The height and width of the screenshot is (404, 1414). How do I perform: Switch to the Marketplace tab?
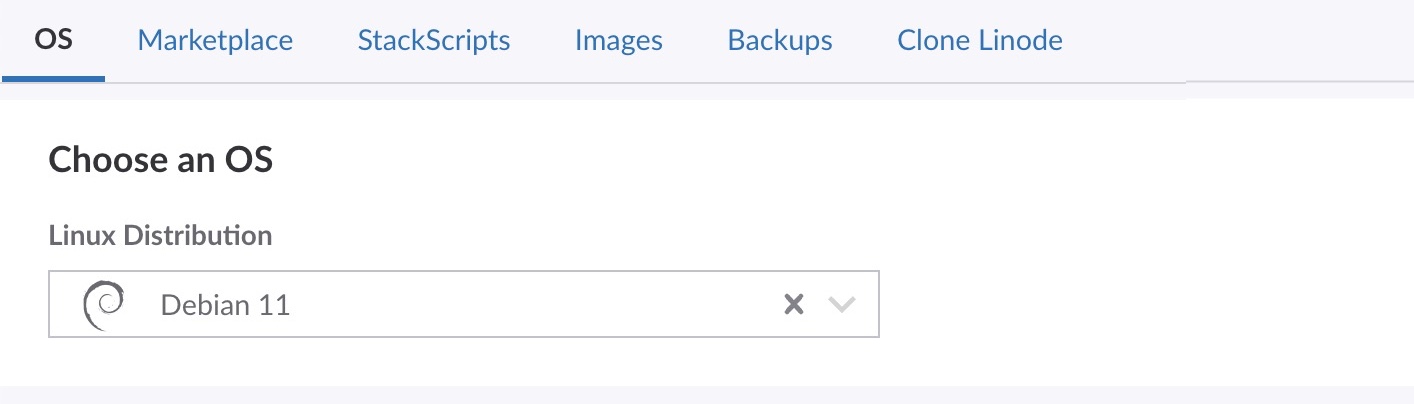click(x=215, y=41)
